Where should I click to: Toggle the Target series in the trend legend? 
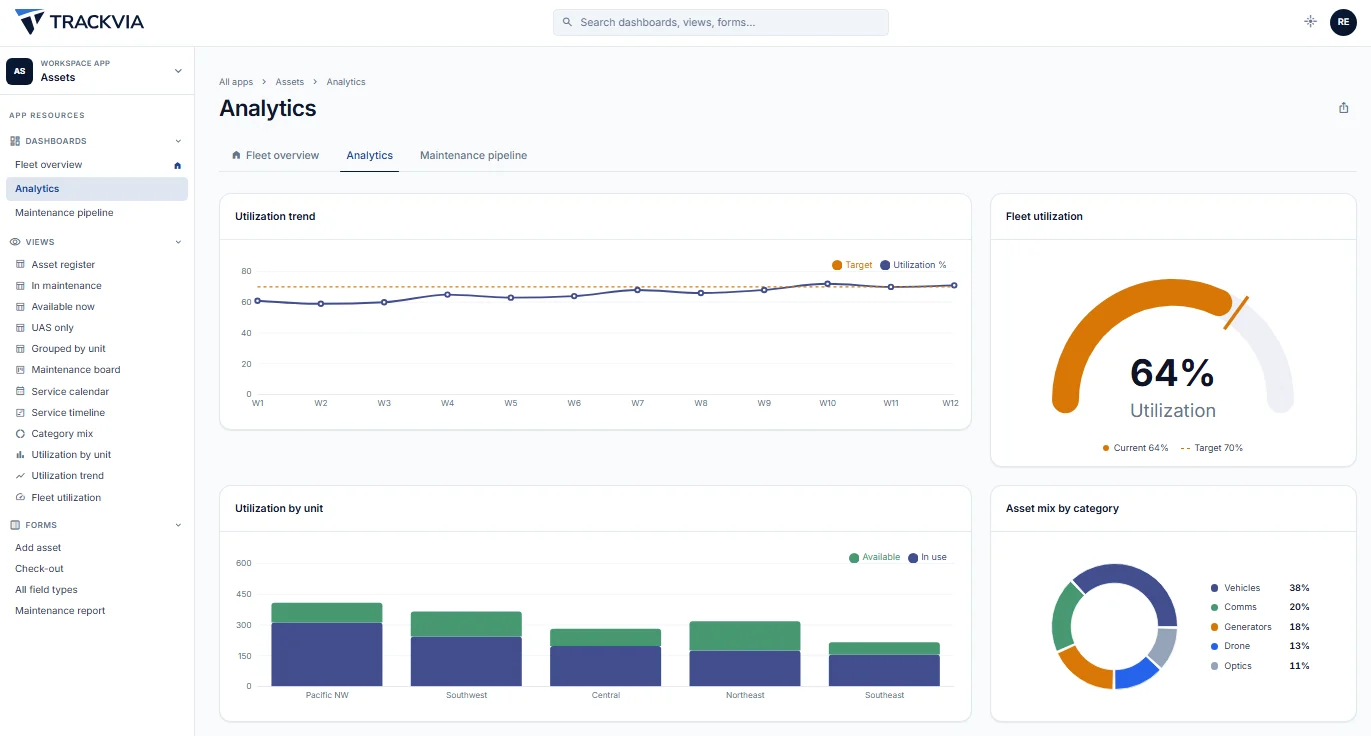852,265
